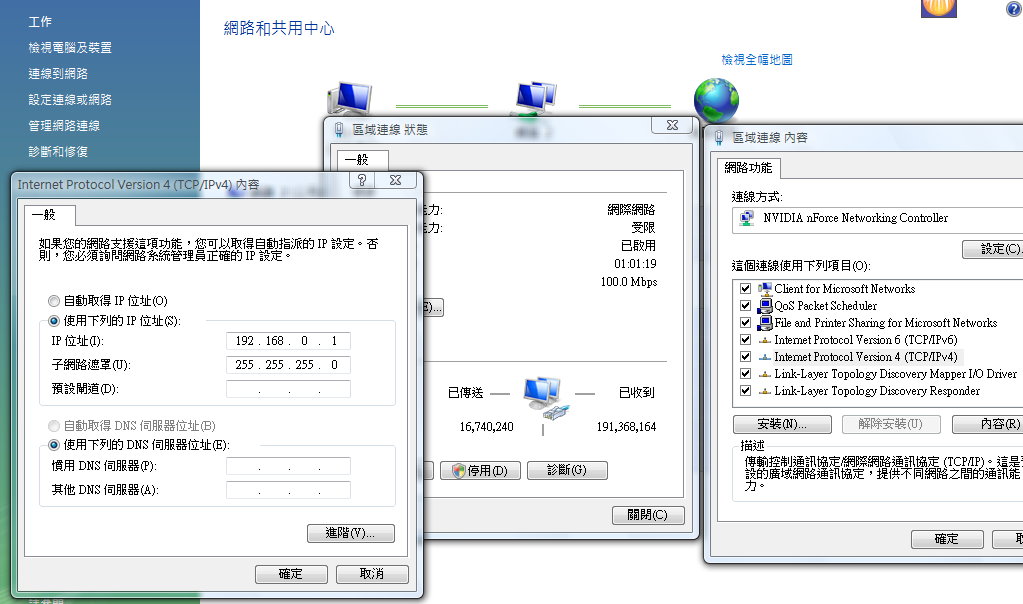Select the 一般 tab in IPv4 dialog
Image resolution: width=1023 pixels, height=604 pixels.
click(x=44, y=215)
